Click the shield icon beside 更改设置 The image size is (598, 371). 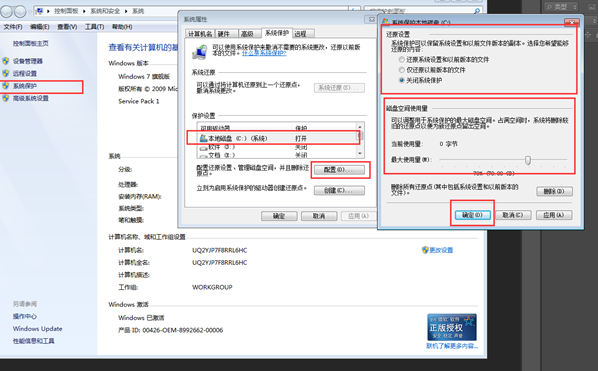(x=425, y=250)
